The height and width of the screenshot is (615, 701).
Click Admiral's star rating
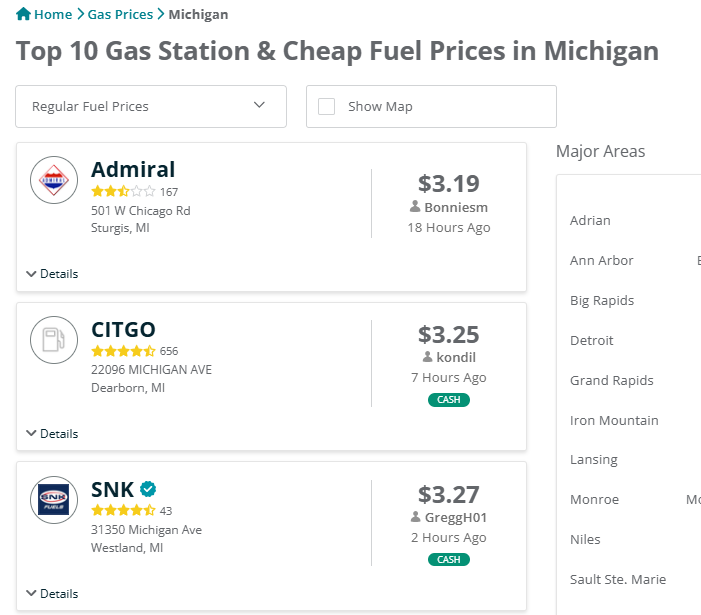pos(123,191)
